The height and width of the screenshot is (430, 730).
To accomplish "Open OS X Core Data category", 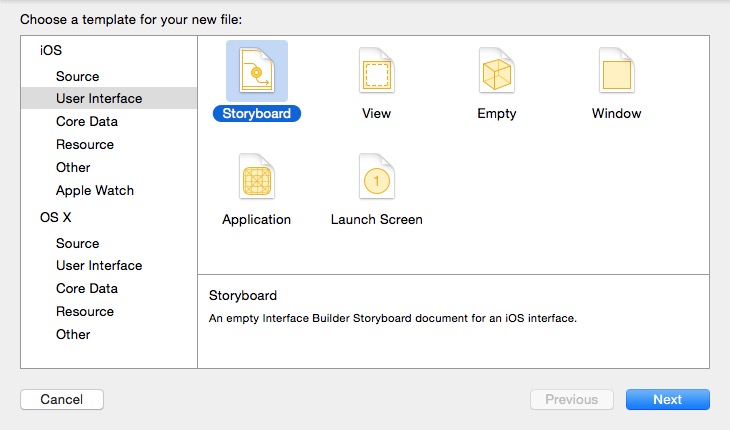I will coord(87,288).
